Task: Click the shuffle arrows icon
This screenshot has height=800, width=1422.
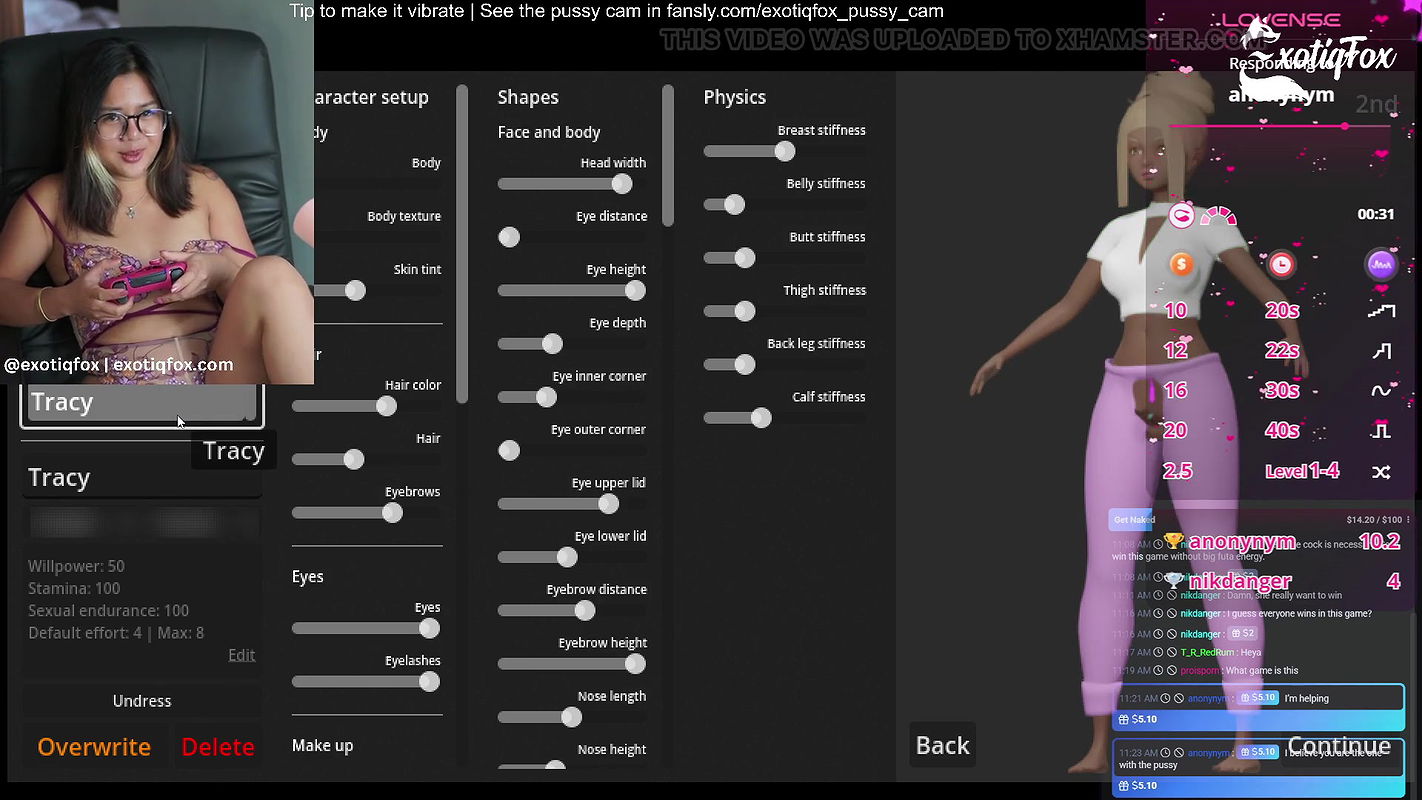Action: 1381,472
